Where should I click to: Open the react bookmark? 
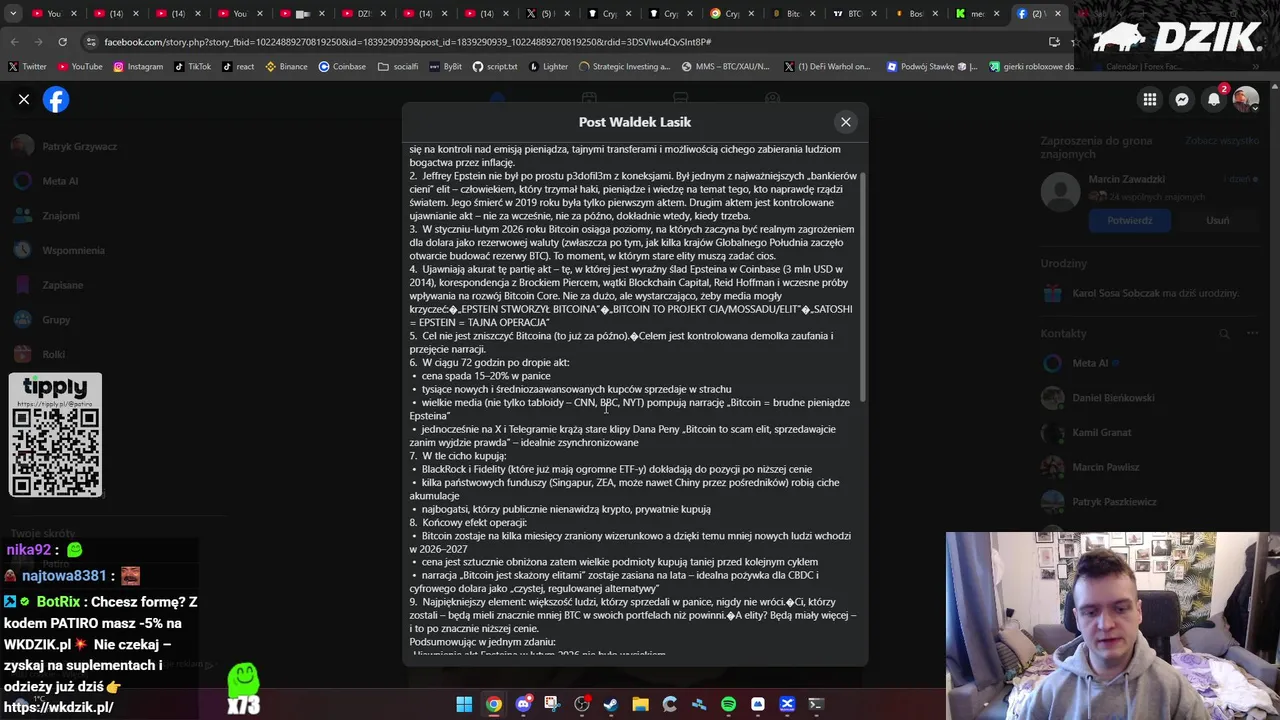pyautogui.click(x=238, y=67)
